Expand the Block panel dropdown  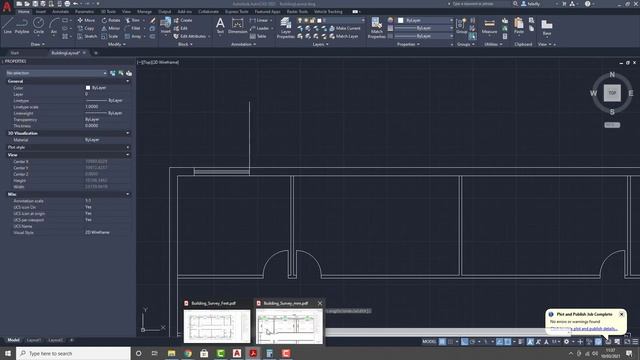[x=185, y=44]
